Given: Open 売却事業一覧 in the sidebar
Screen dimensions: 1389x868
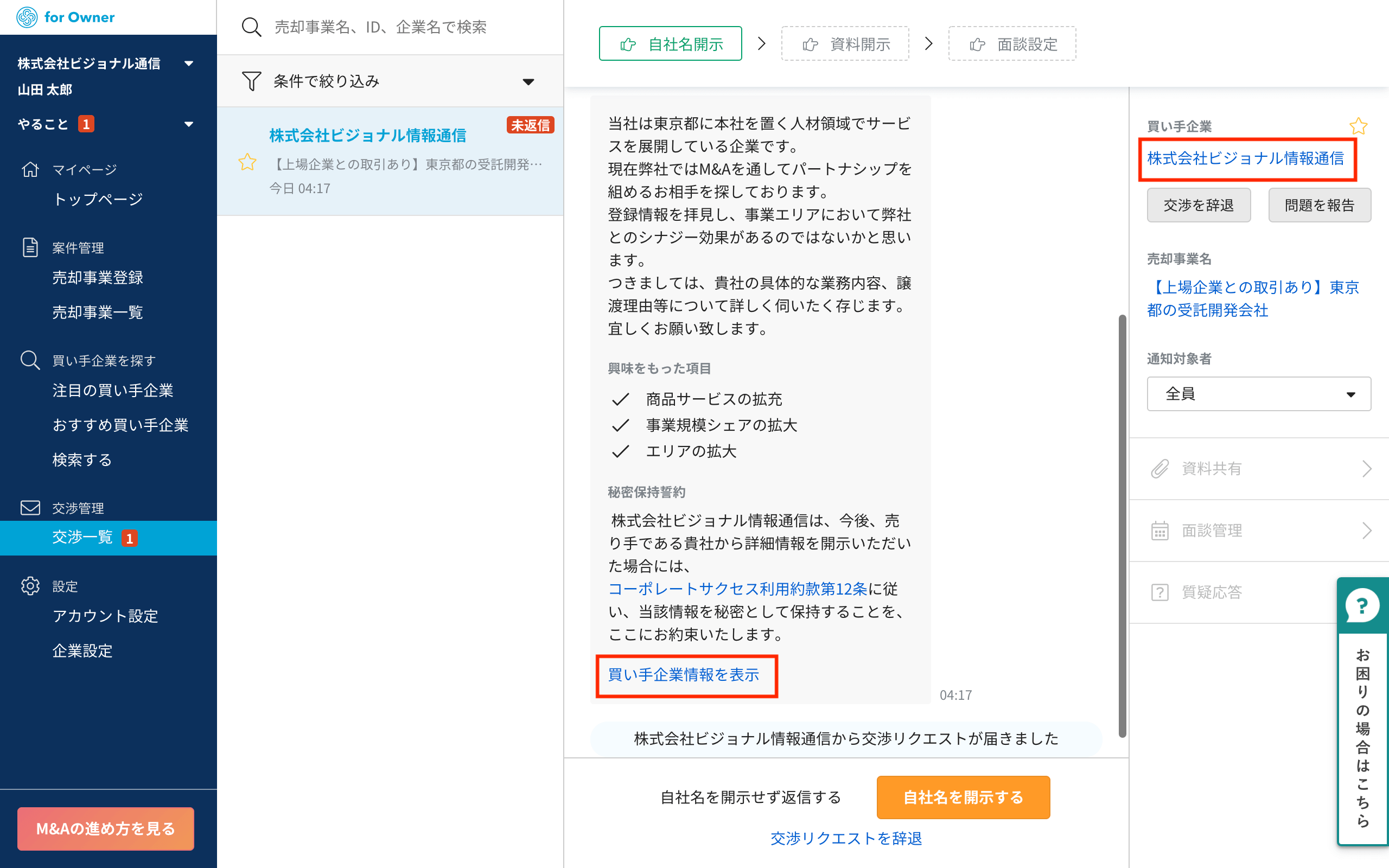Looking at the screenshot, I should pyautogui.click(x=98, y=312).
